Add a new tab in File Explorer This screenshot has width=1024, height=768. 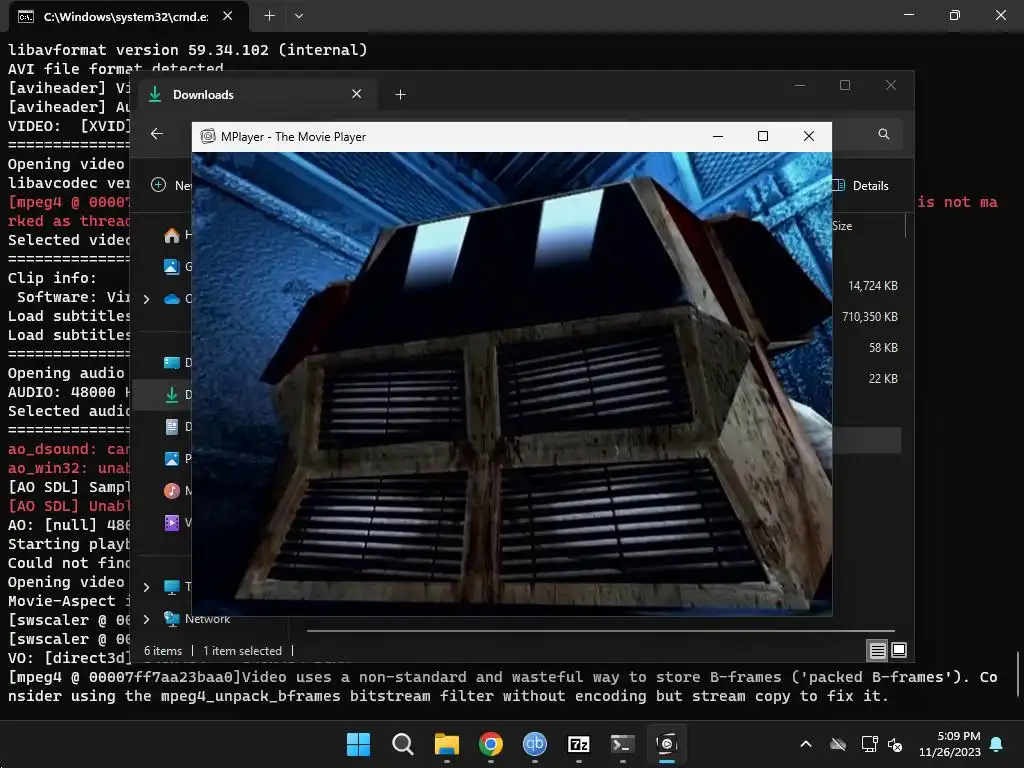pyautogui.click(x=400, y=95)
